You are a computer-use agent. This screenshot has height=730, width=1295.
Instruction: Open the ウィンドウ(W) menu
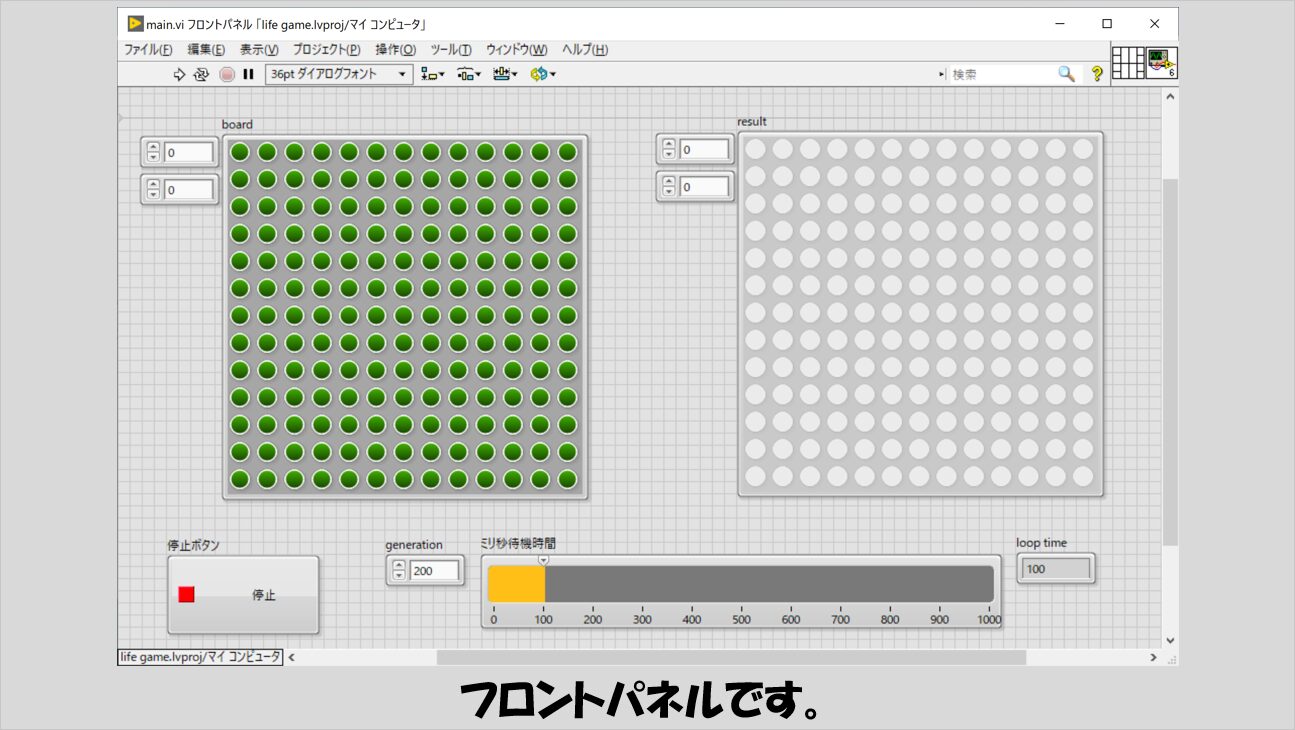pyautogui.click(x=517, y=50)
